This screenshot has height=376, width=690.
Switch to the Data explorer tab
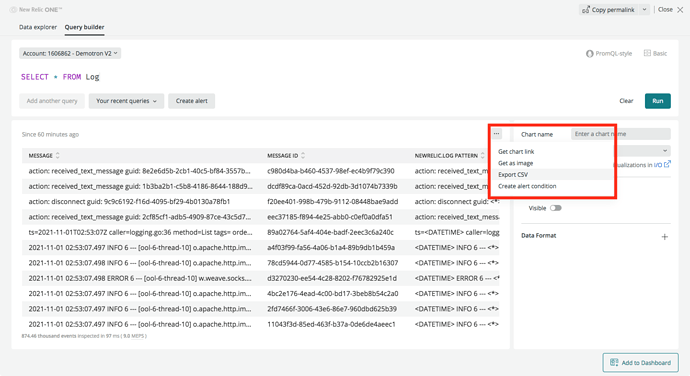[x=38, y=27]
